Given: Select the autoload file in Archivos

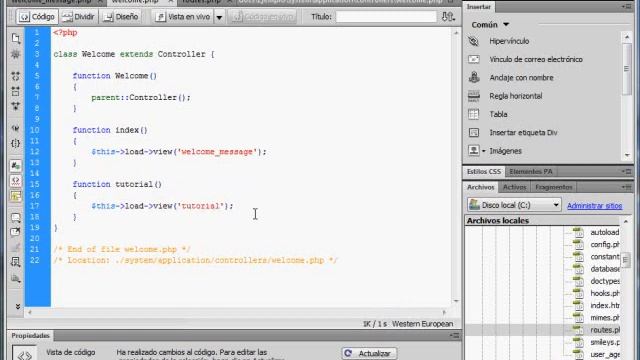Looking at the screenshot, I should coord(604,232).
